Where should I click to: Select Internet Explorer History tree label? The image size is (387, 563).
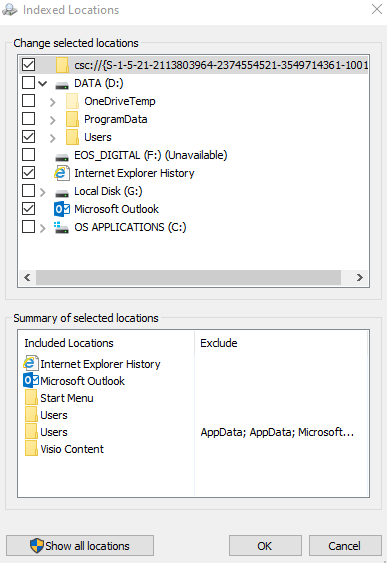pyautogui.click(x=134, y=173)
